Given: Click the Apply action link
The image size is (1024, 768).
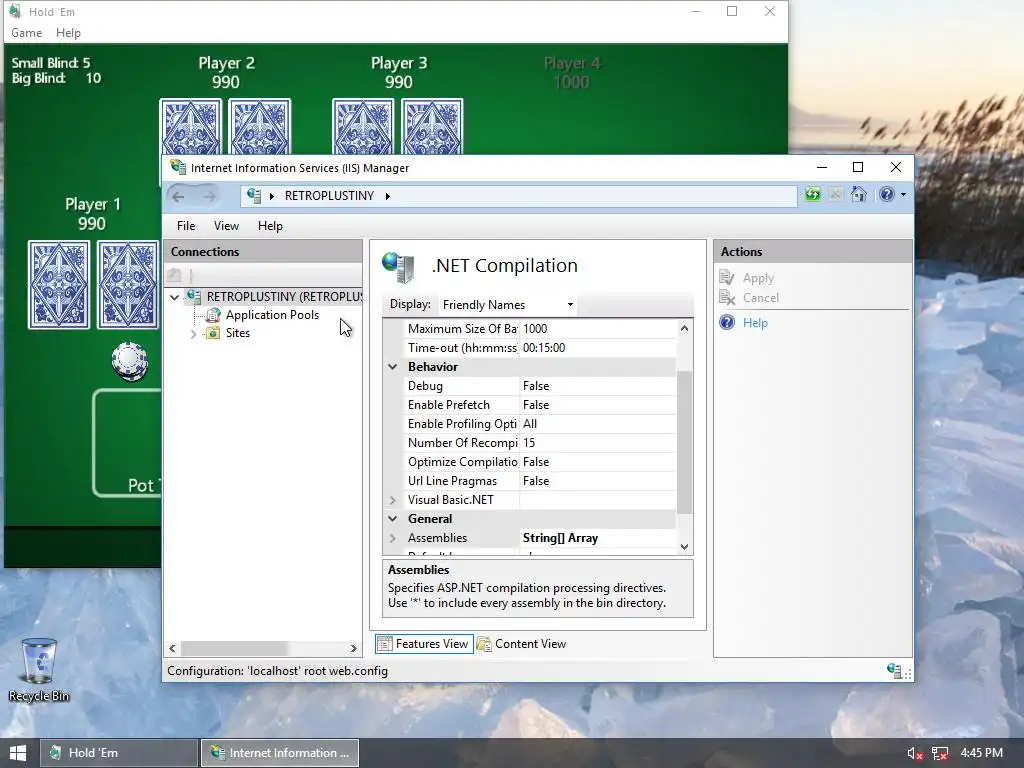Looking at the screenshot, I should (x=758, y=278).
